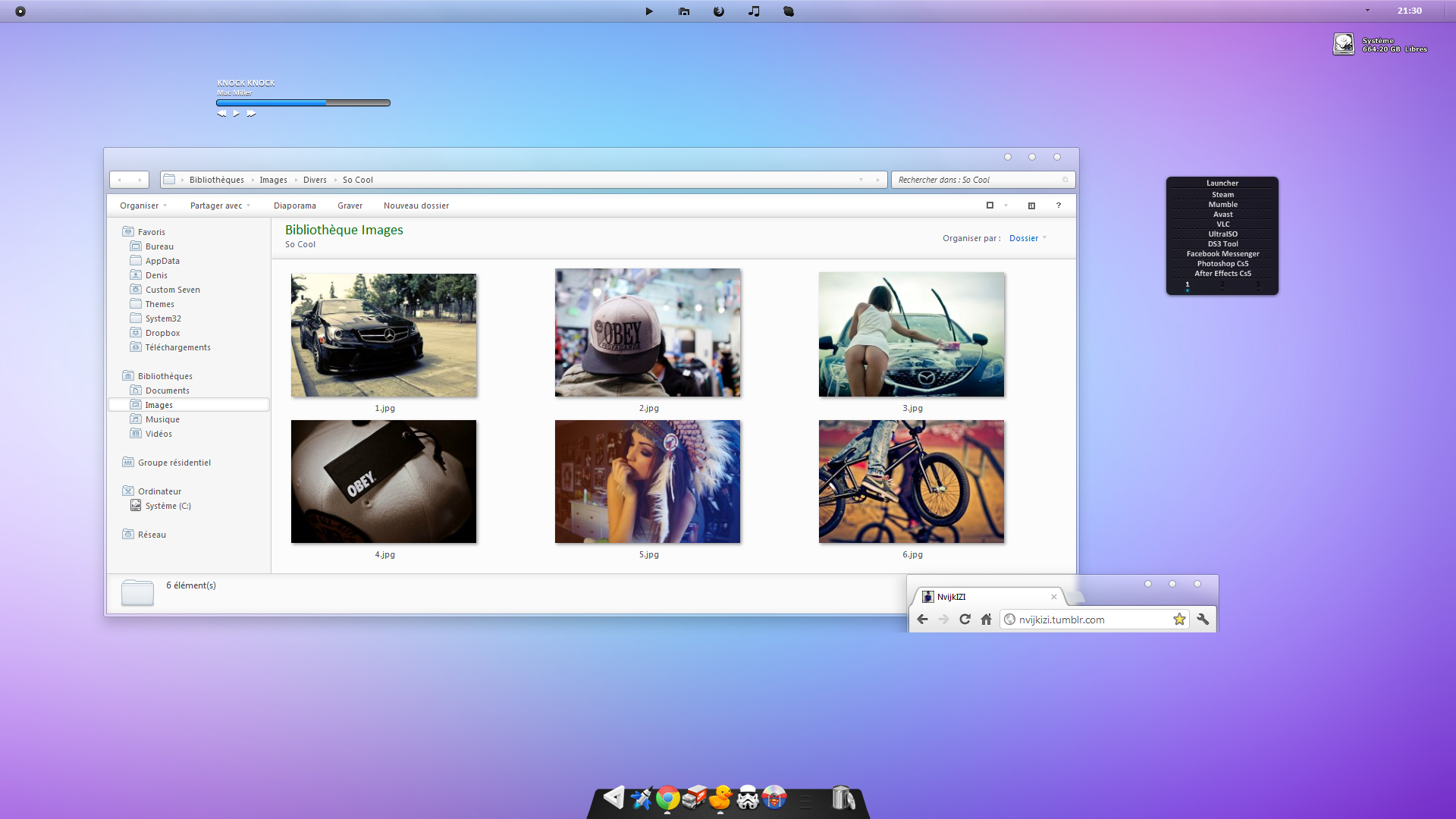Select Système (C:) drive in the sidebar
This screenshot has width=1456, height=819.
(168, 506)
